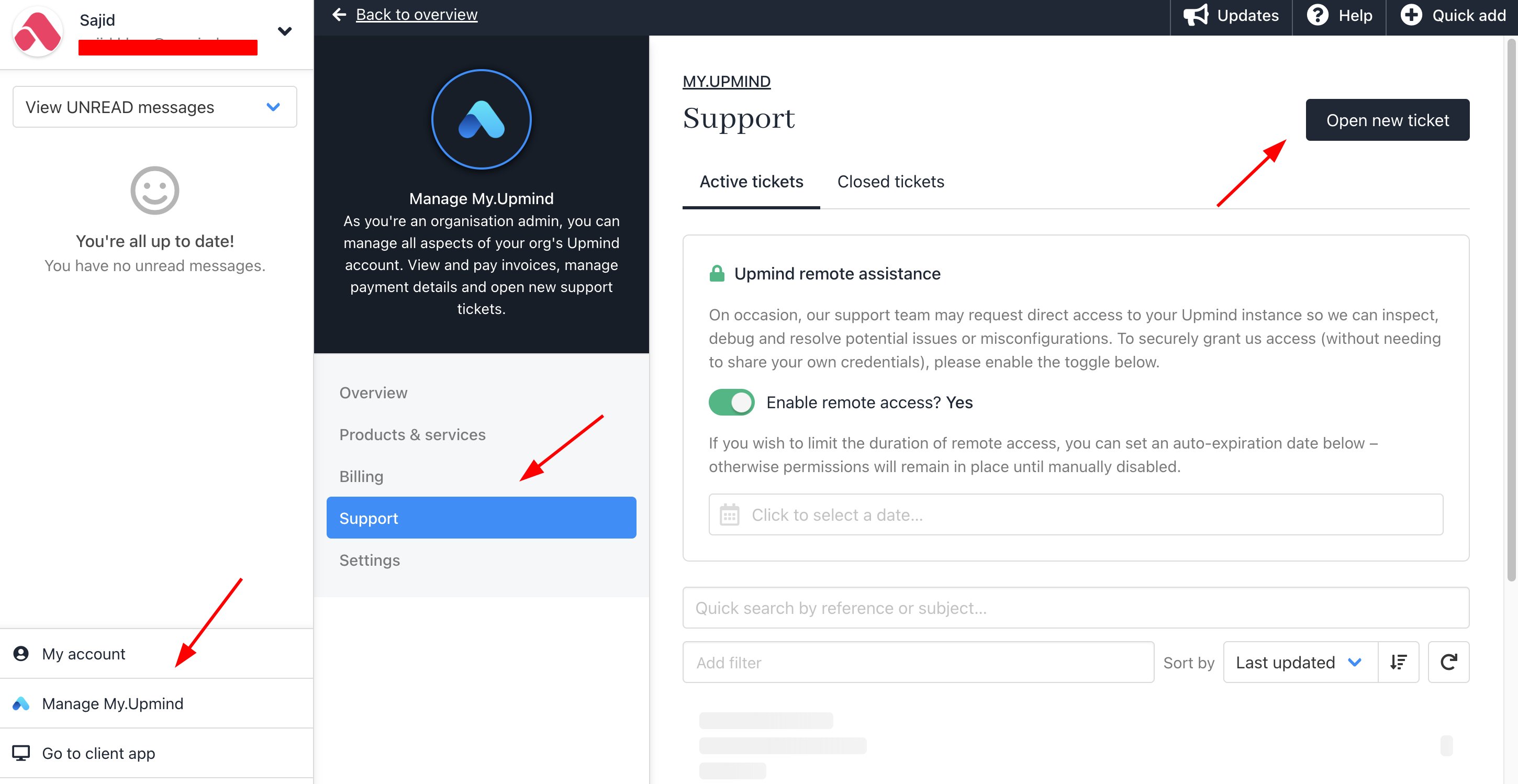Open the Updates menu text
The height and width of the screenshot is (784, 1518).
(x=1247, y=15)
